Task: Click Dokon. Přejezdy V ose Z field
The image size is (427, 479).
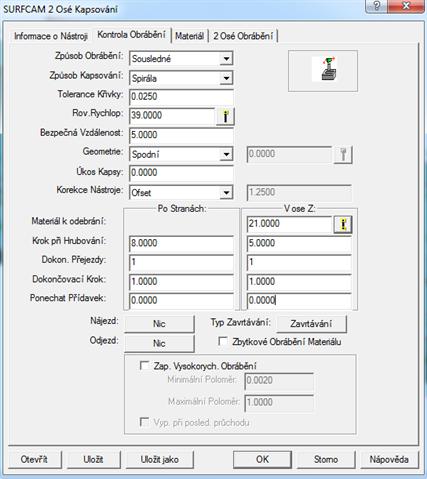Action: pos(299,262)
